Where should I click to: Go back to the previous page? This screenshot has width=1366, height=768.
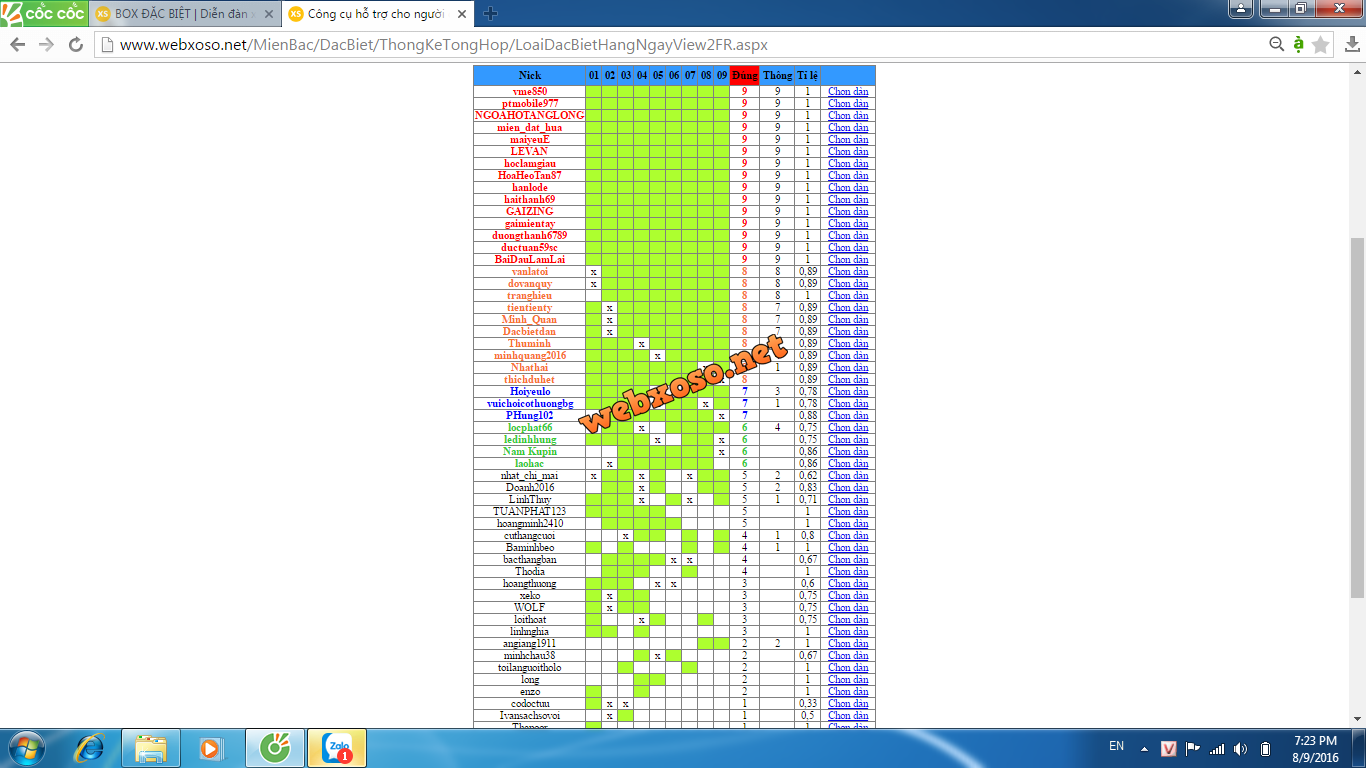(17, 45)
